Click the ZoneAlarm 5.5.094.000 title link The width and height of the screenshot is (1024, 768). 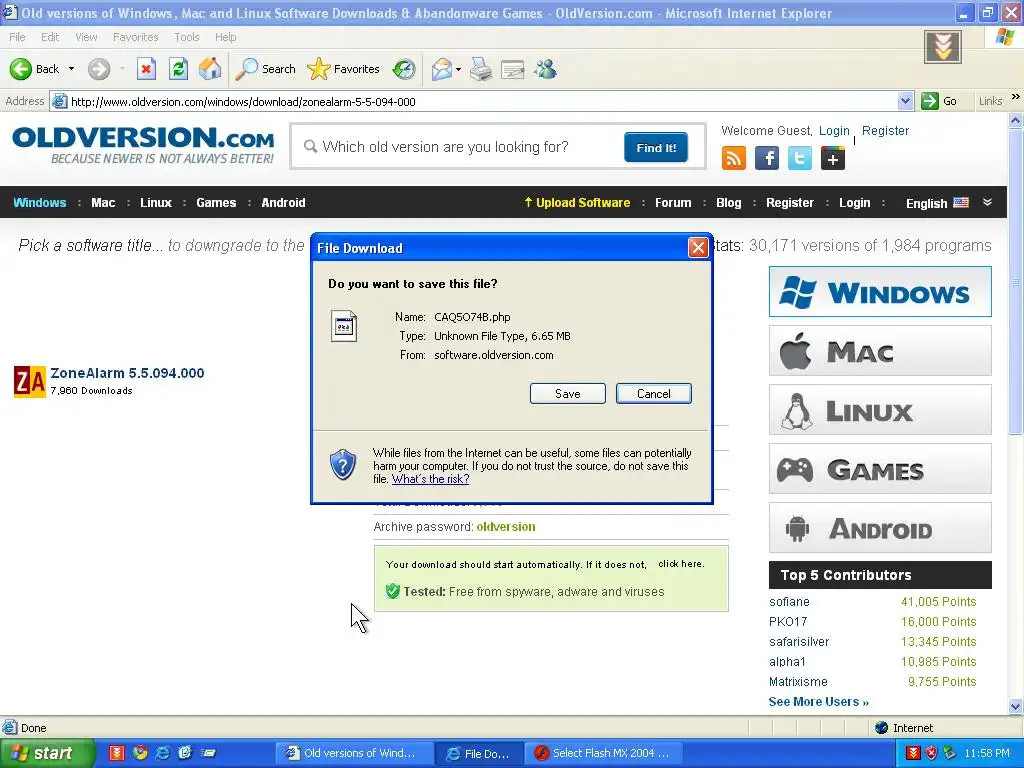127,373
